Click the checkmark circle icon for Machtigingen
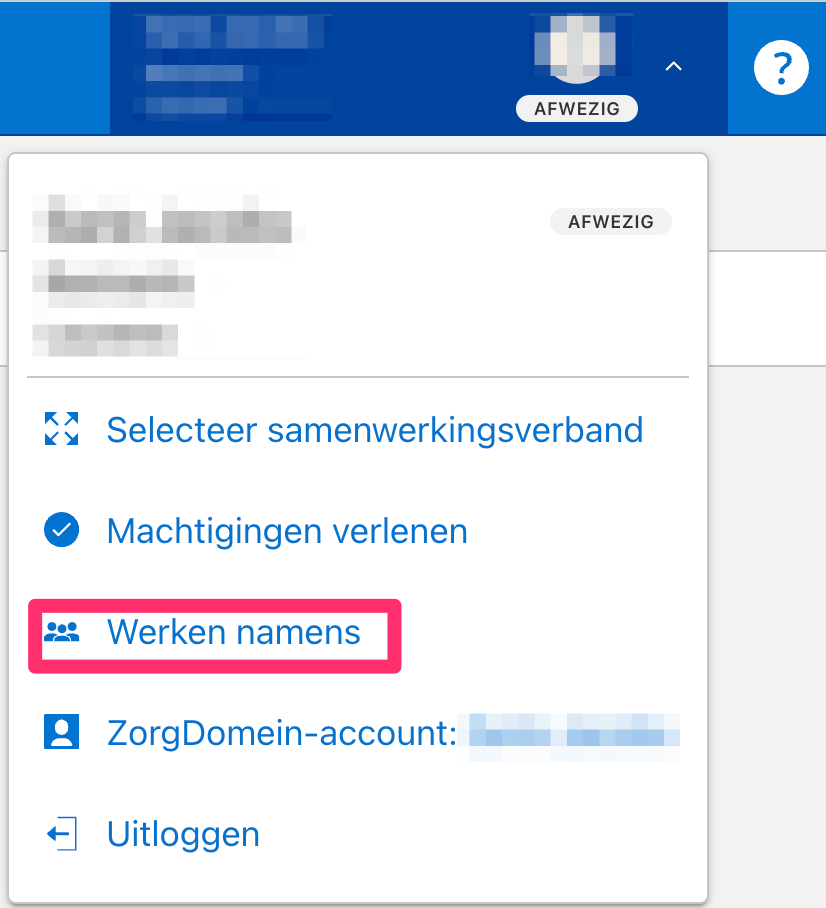The width and height of the screenshot is (826, 908). coord(61,531)
